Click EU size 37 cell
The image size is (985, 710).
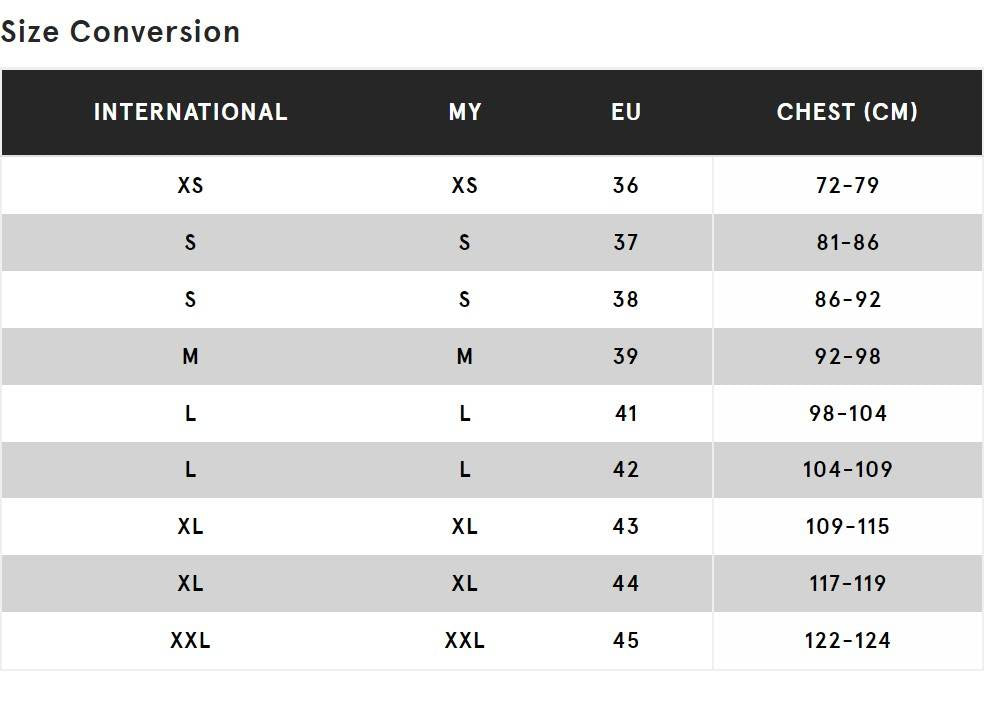(x=626, y=243)
